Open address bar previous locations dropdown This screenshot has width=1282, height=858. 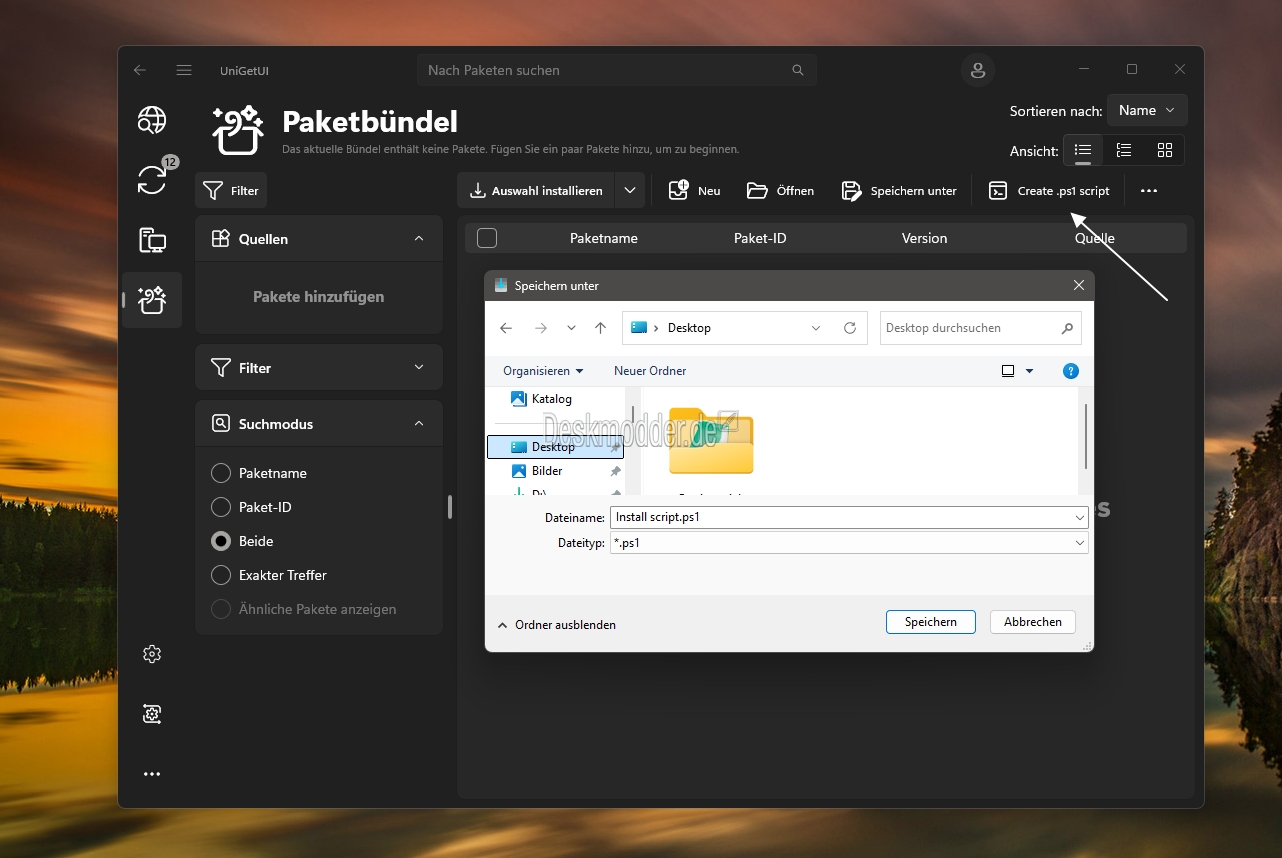[816, 328]
